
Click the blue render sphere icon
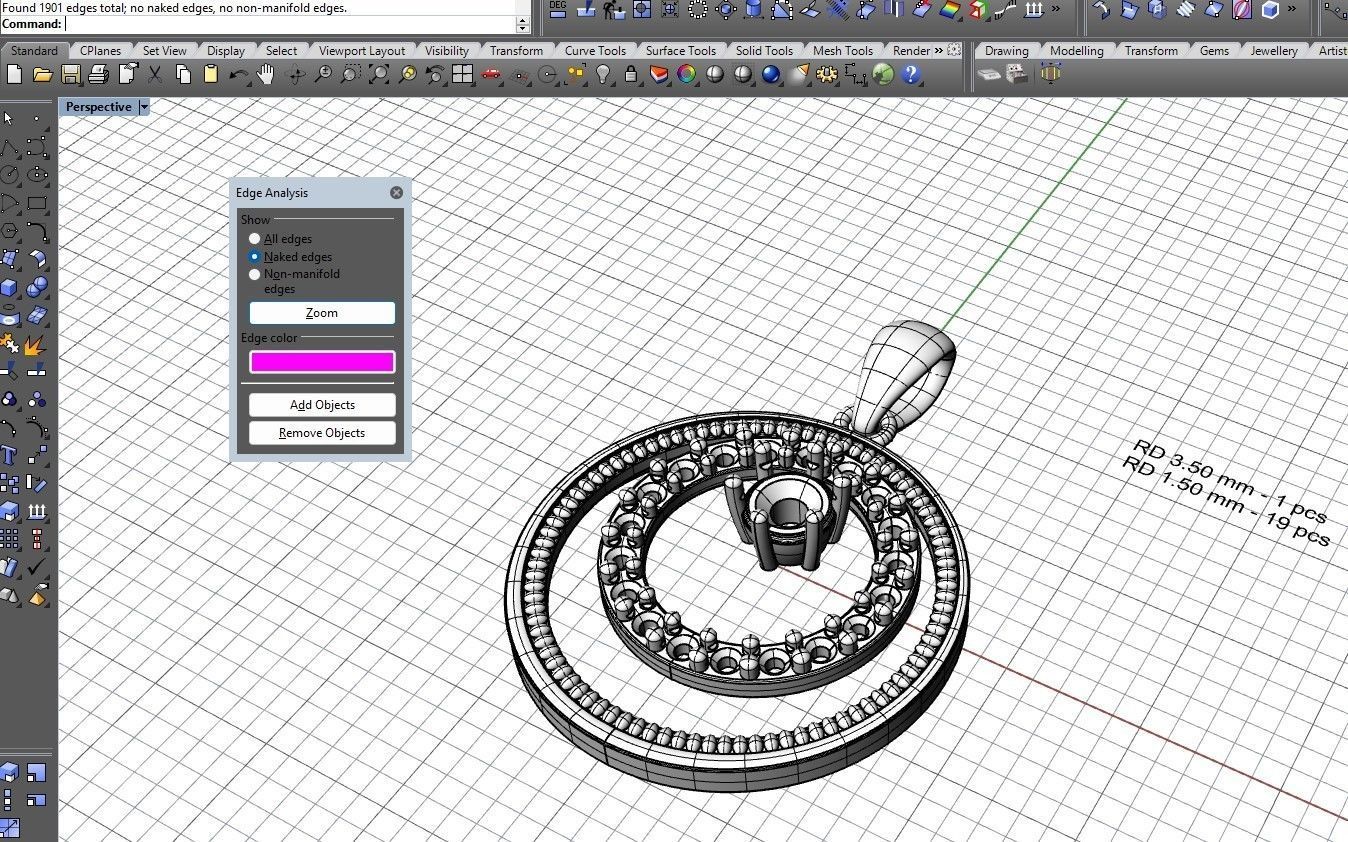click(x=770, y=74)
